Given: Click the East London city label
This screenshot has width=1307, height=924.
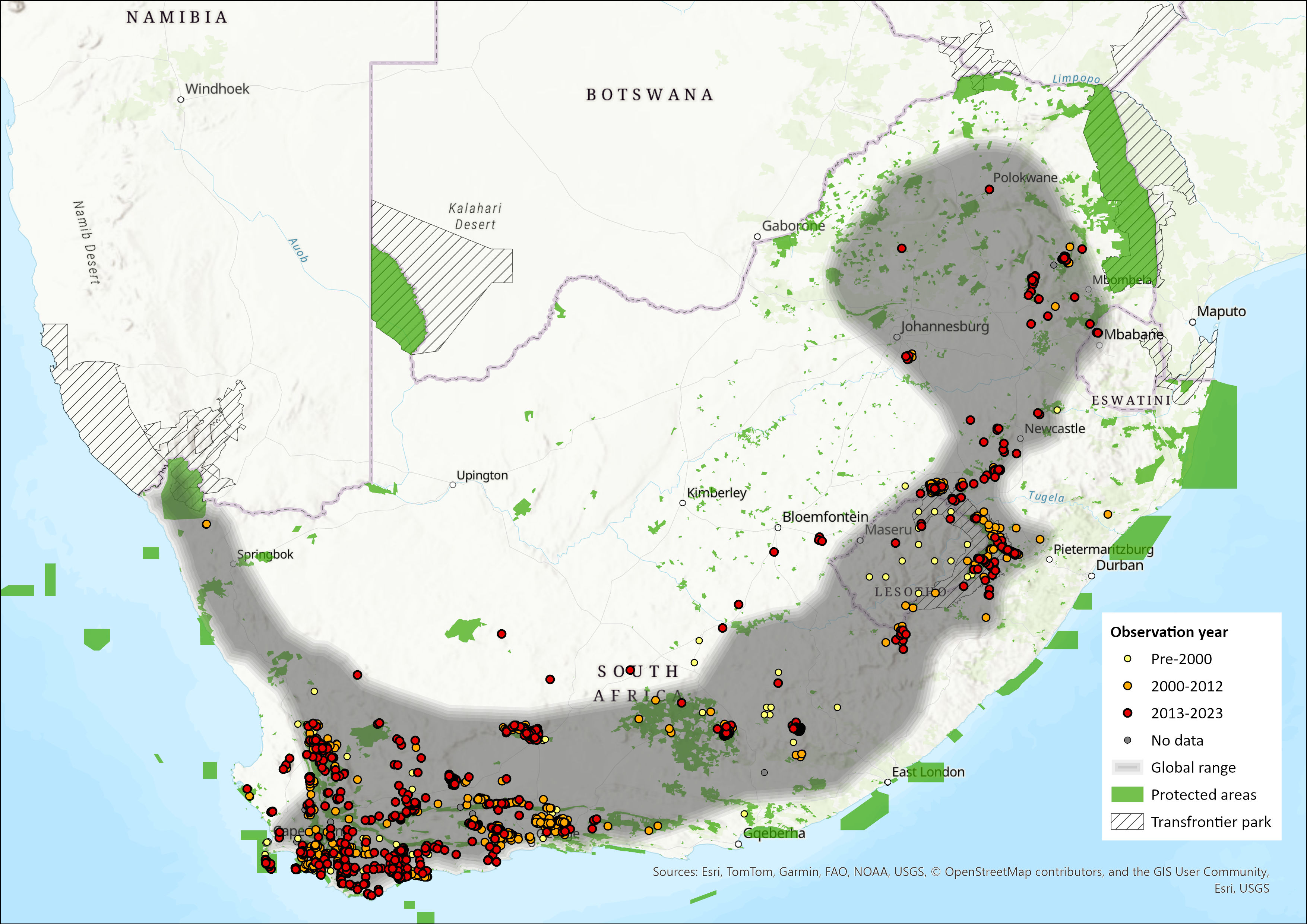Looking at the screenshot, I should click(x=928, y=772).
